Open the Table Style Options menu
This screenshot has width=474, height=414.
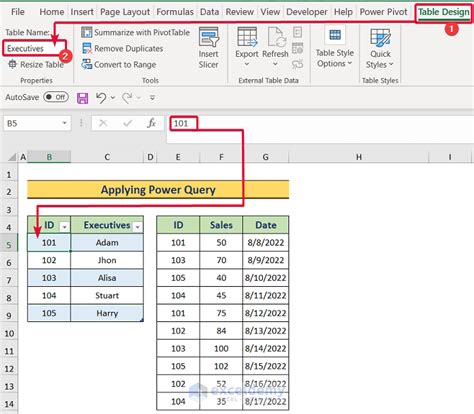coord(335,48)
